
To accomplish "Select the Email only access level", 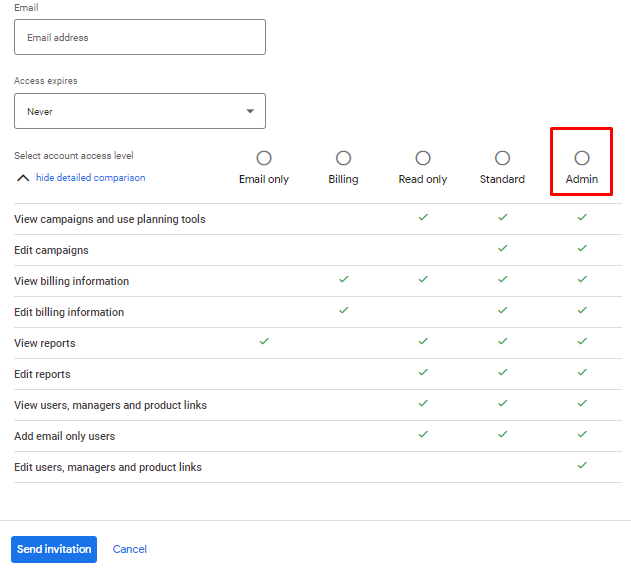I will (x=264, y=158).
